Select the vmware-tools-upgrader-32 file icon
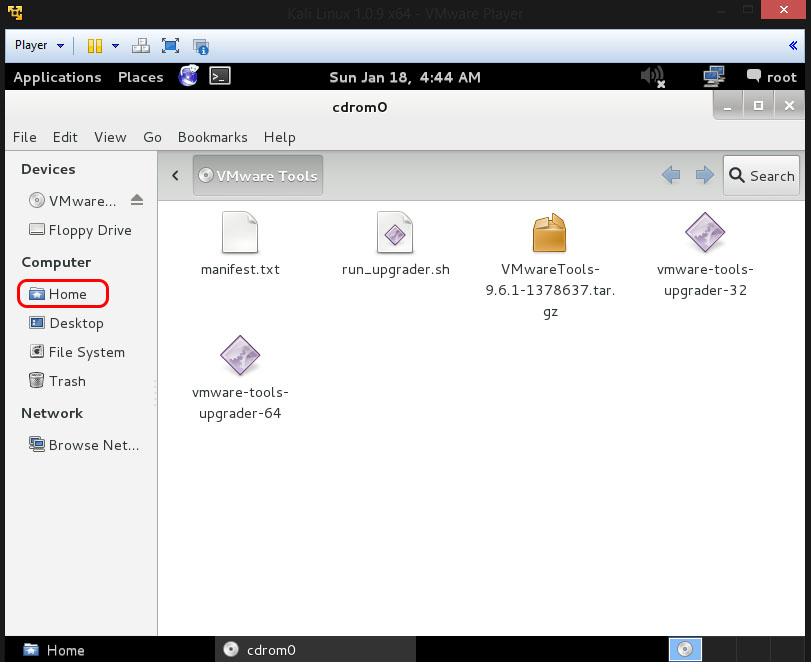This screenshot has width=811, height=662. pos(703,233)
